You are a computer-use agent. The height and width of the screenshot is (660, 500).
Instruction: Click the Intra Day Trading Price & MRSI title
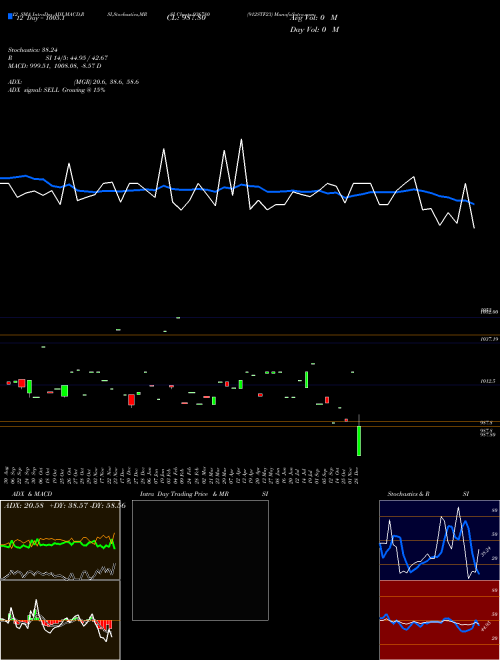[x=204, y=494]
